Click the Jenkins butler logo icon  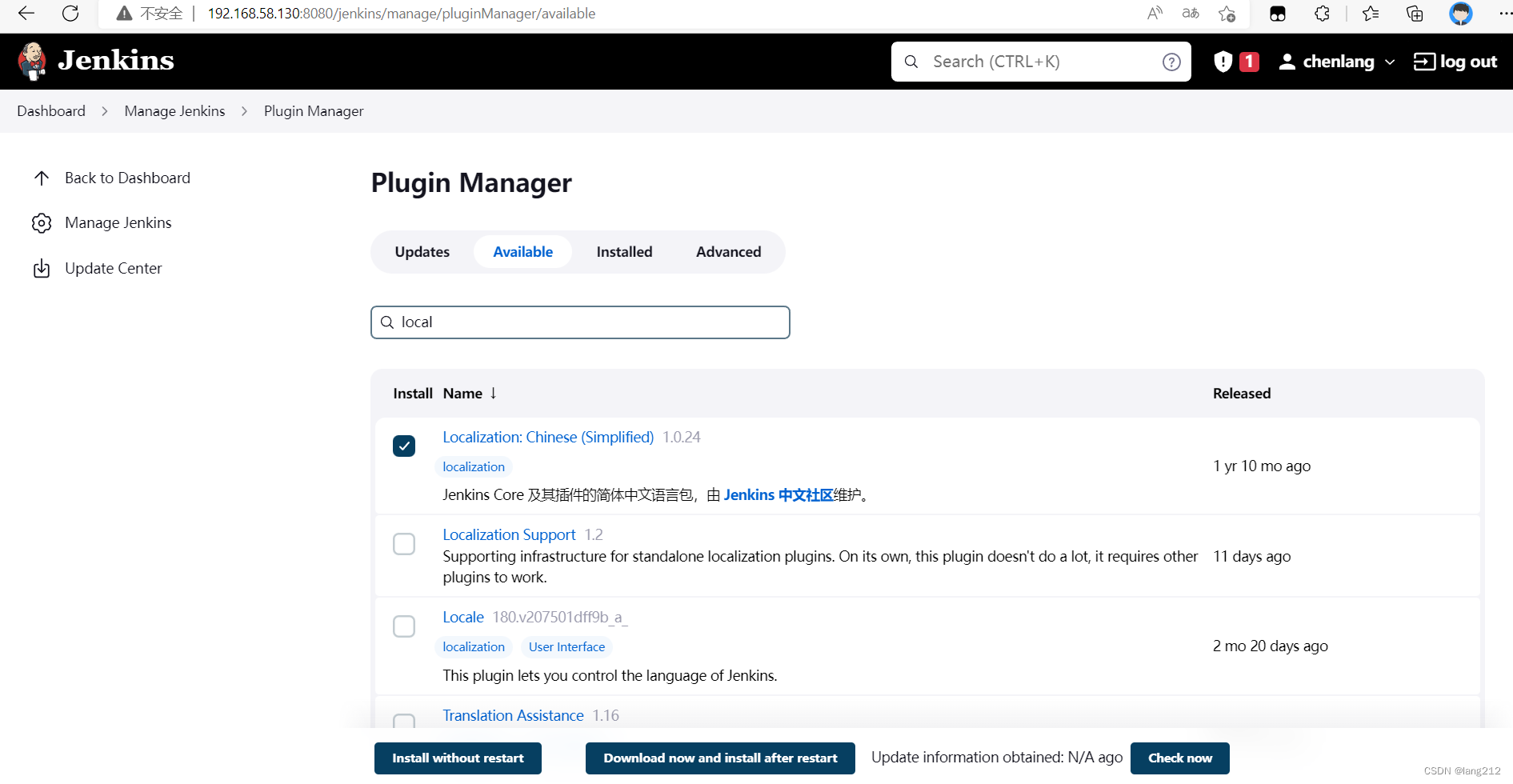coord(32,61)
